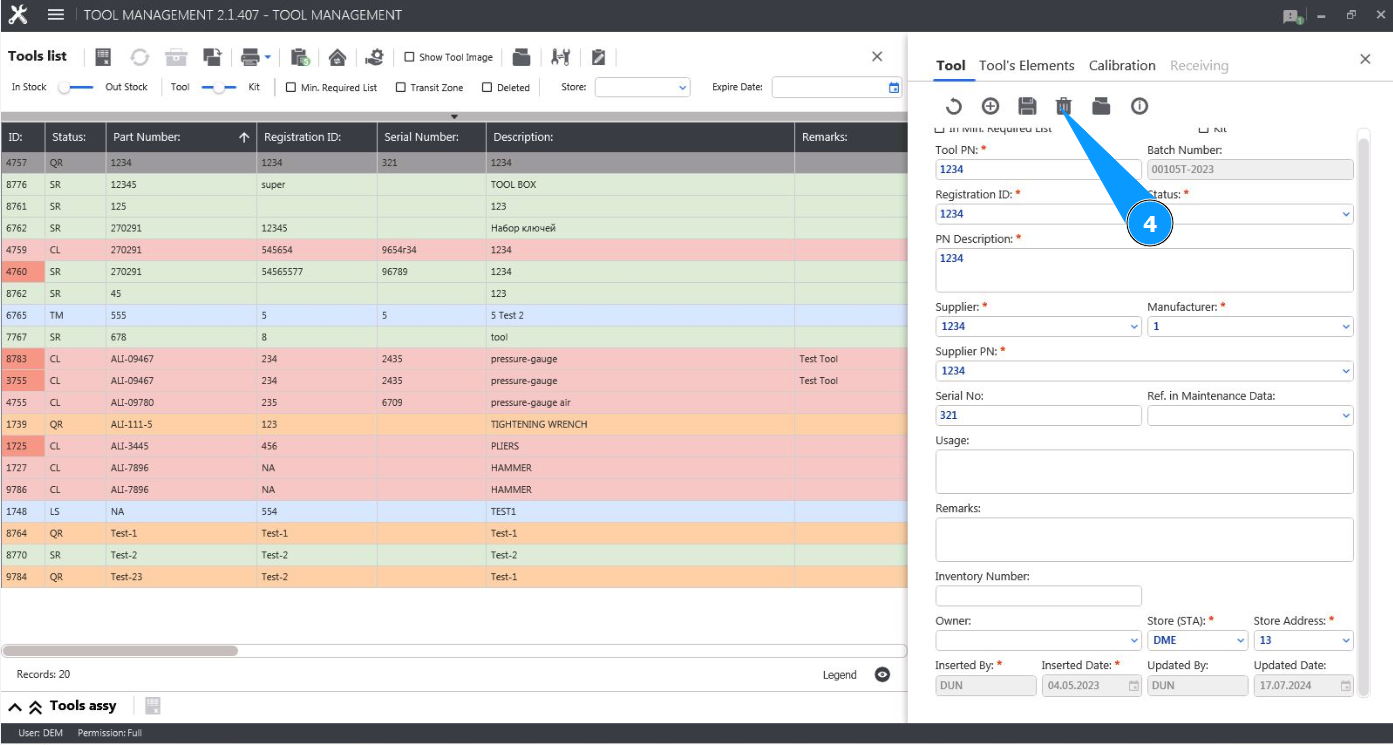The width and height of the screenshot is (1393, 745).
Task: Open the Store filter dropdown
Action: 642,88
